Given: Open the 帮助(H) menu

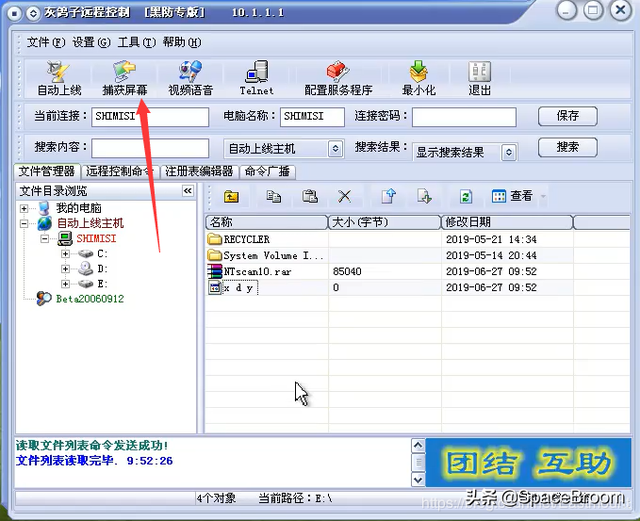Looking at the screenshot, I should pyautogui.click(x=182, y=42).
